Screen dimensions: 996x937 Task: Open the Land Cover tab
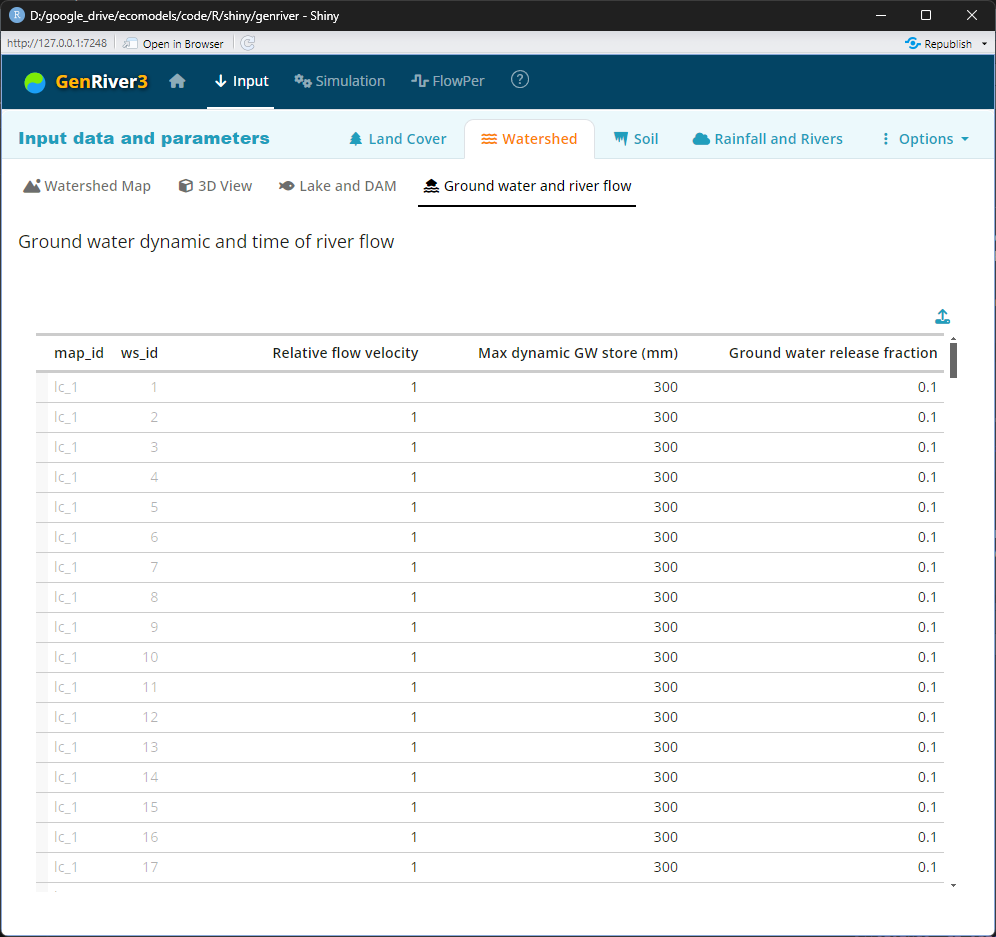(x=398, y=139)
